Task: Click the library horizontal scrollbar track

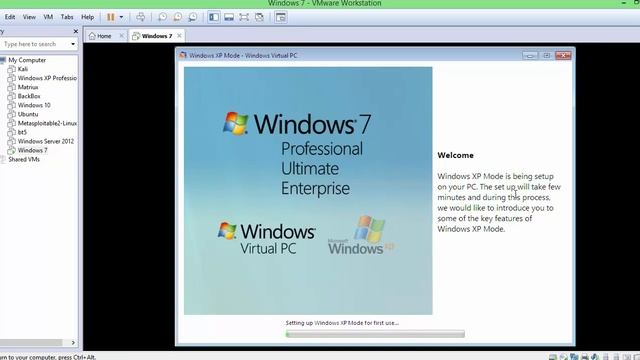Action: click(x=31, y=342)
